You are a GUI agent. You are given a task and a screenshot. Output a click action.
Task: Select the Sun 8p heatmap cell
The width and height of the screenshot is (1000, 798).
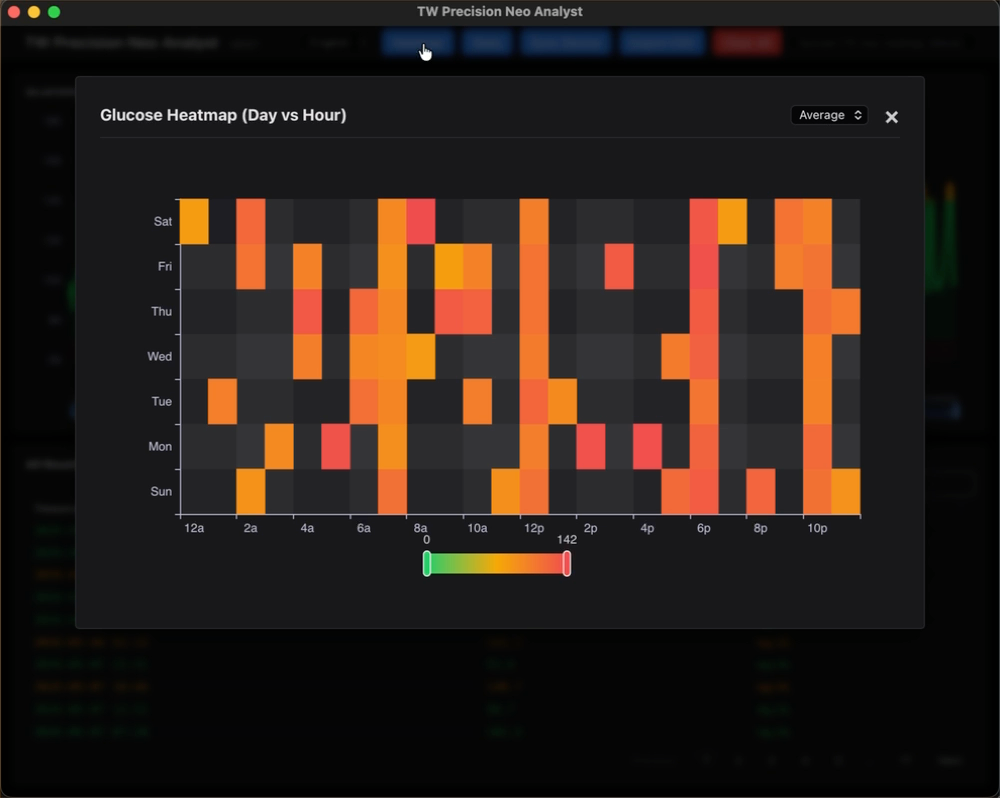(760, 491)
